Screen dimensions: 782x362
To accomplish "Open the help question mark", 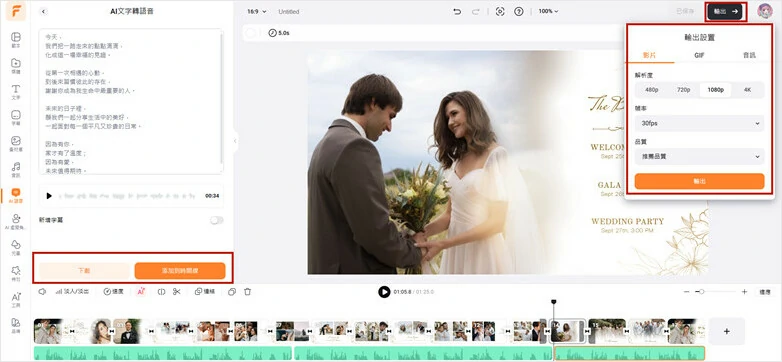I will click(519, 11).
